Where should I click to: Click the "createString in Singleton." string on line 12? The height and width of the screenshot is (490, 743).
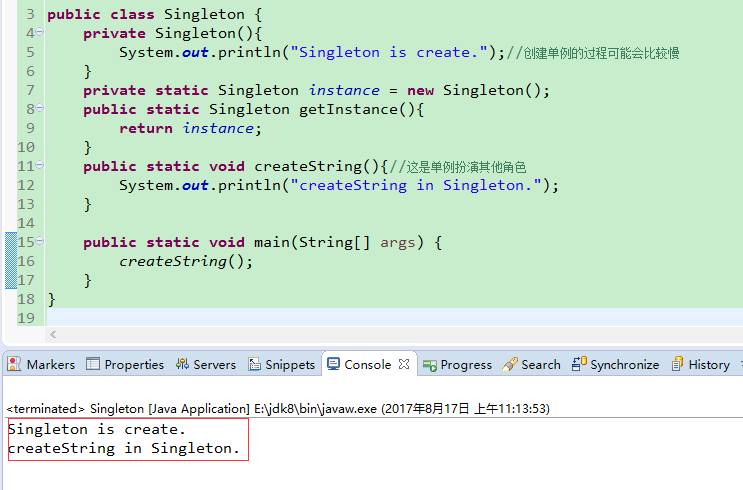pyautogui.click(x=416, y=185)
